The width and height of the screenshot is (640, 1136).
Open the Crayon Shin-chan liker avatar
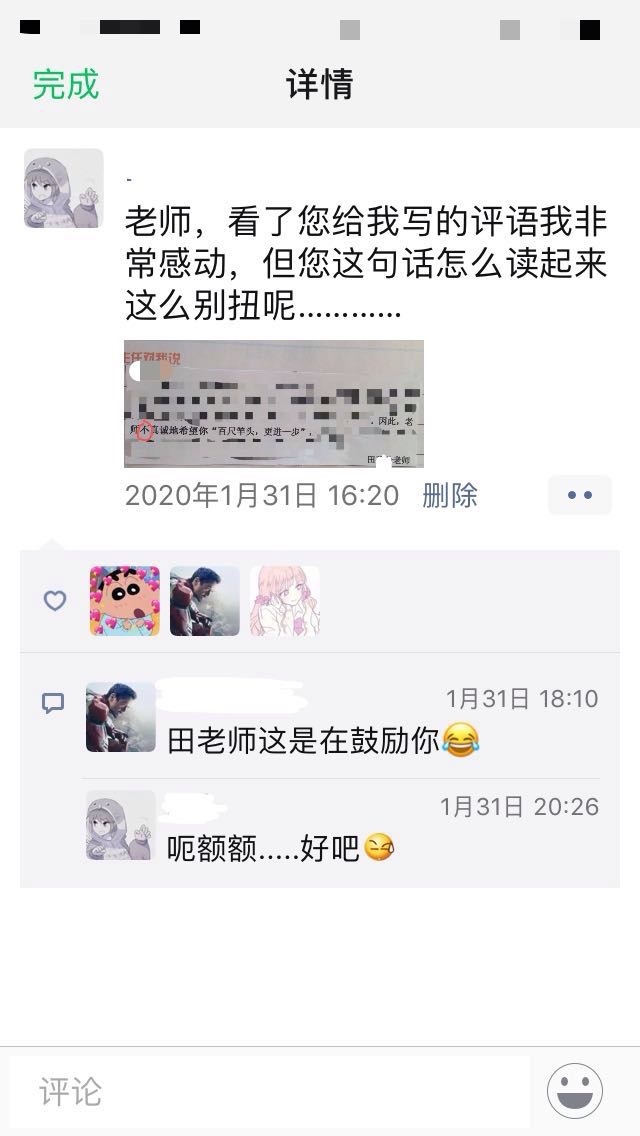click(125, 601)
